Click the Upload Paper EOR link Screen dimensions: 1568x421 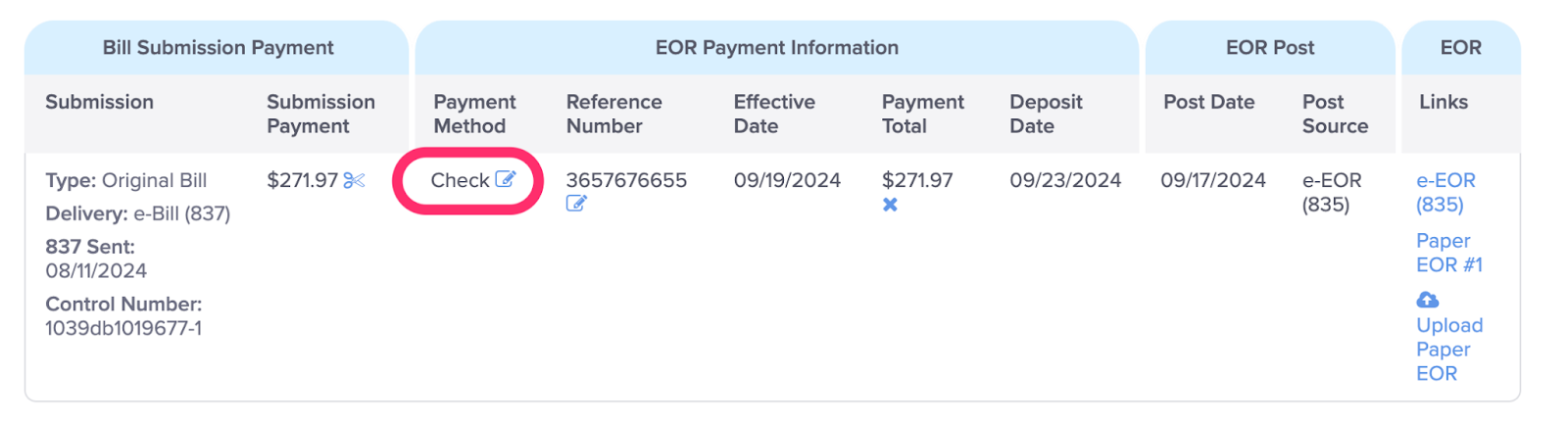pos(1449,349)
